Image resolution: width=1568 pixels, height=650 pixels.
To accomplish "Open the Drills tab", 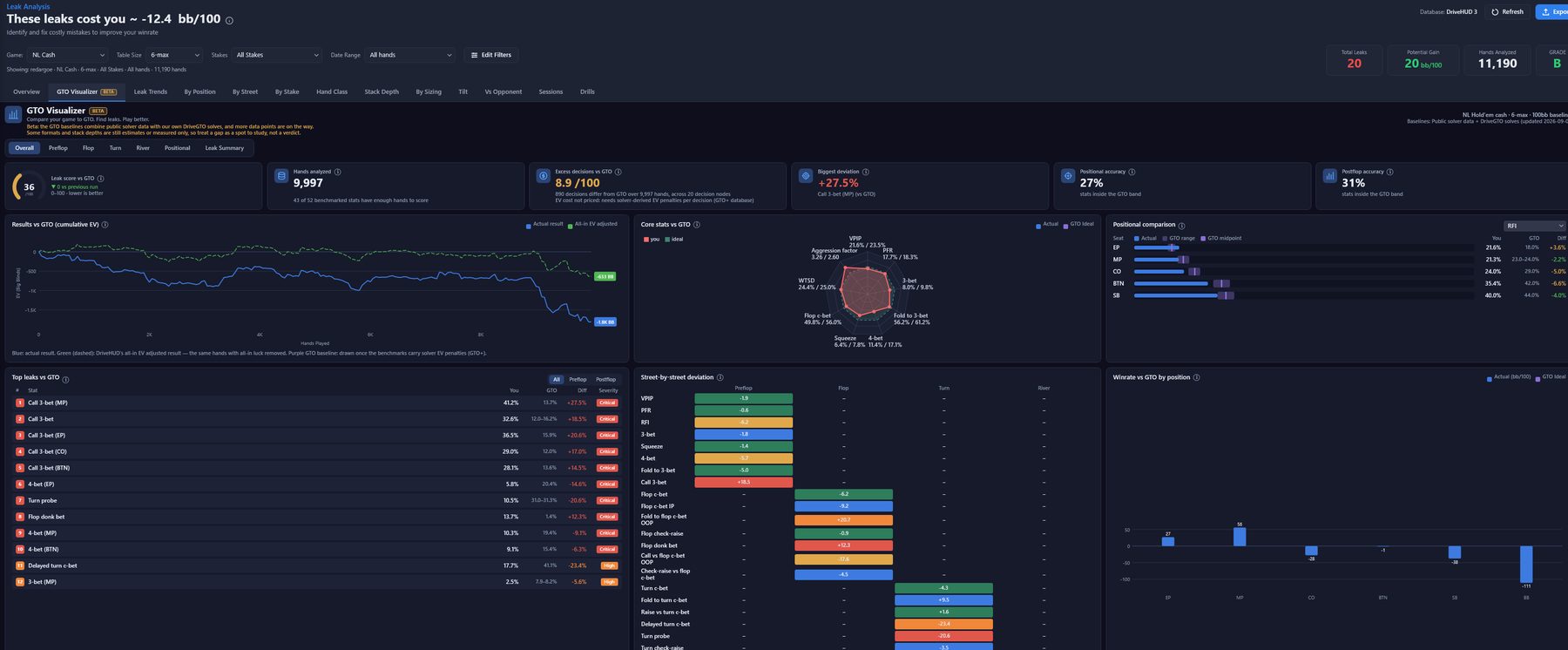I will click(x=587, y=91).
